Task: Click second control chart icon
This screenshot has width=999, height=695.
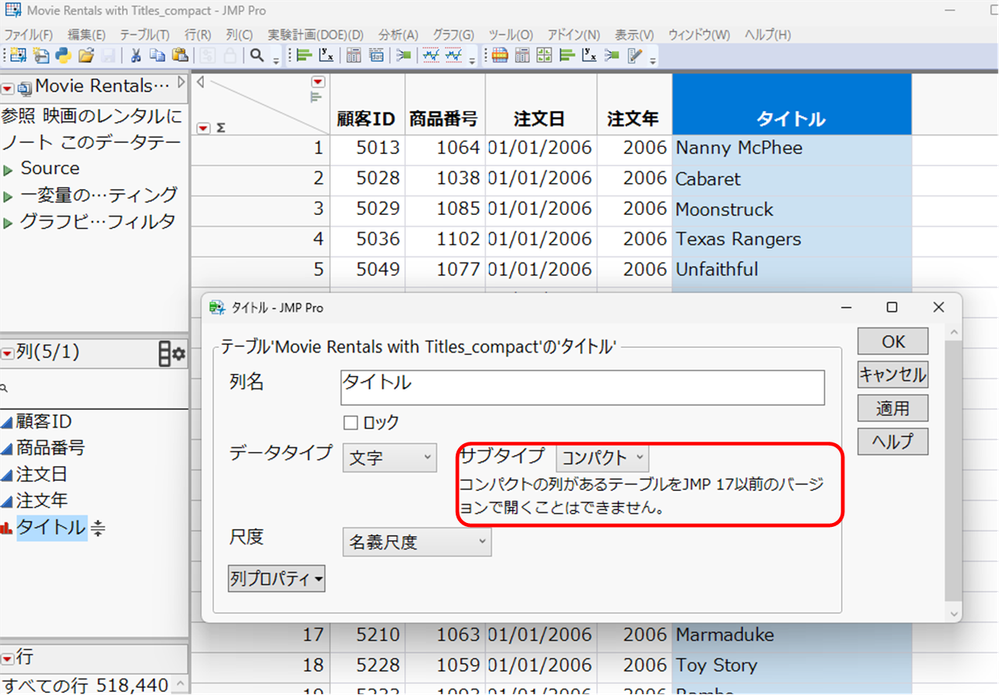Action: pos(454,55)
